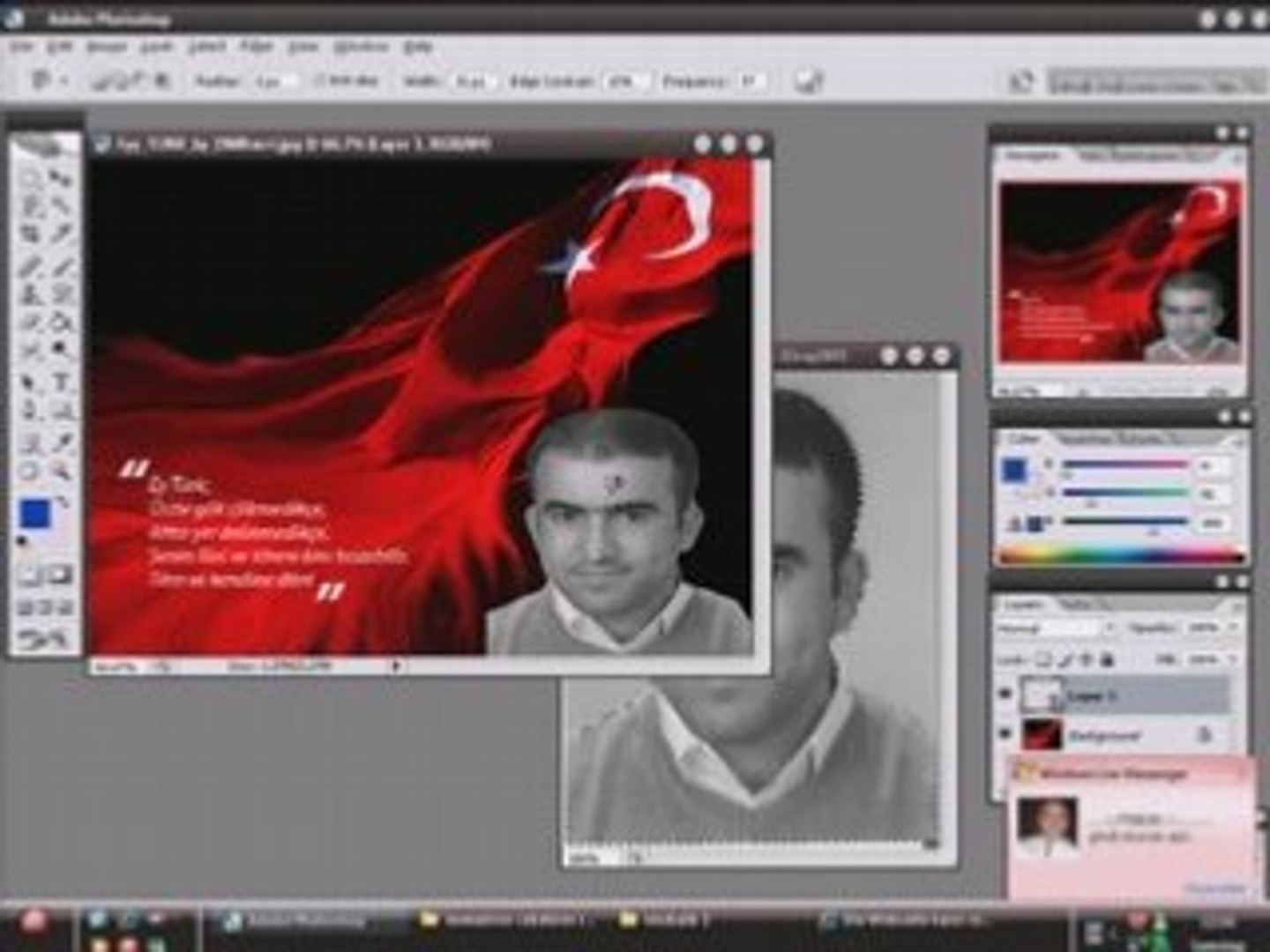Toggle lock image pixels in Layers
Image resolution: width=1270 pixels, height=952 pixels.
coord(1065,658)
